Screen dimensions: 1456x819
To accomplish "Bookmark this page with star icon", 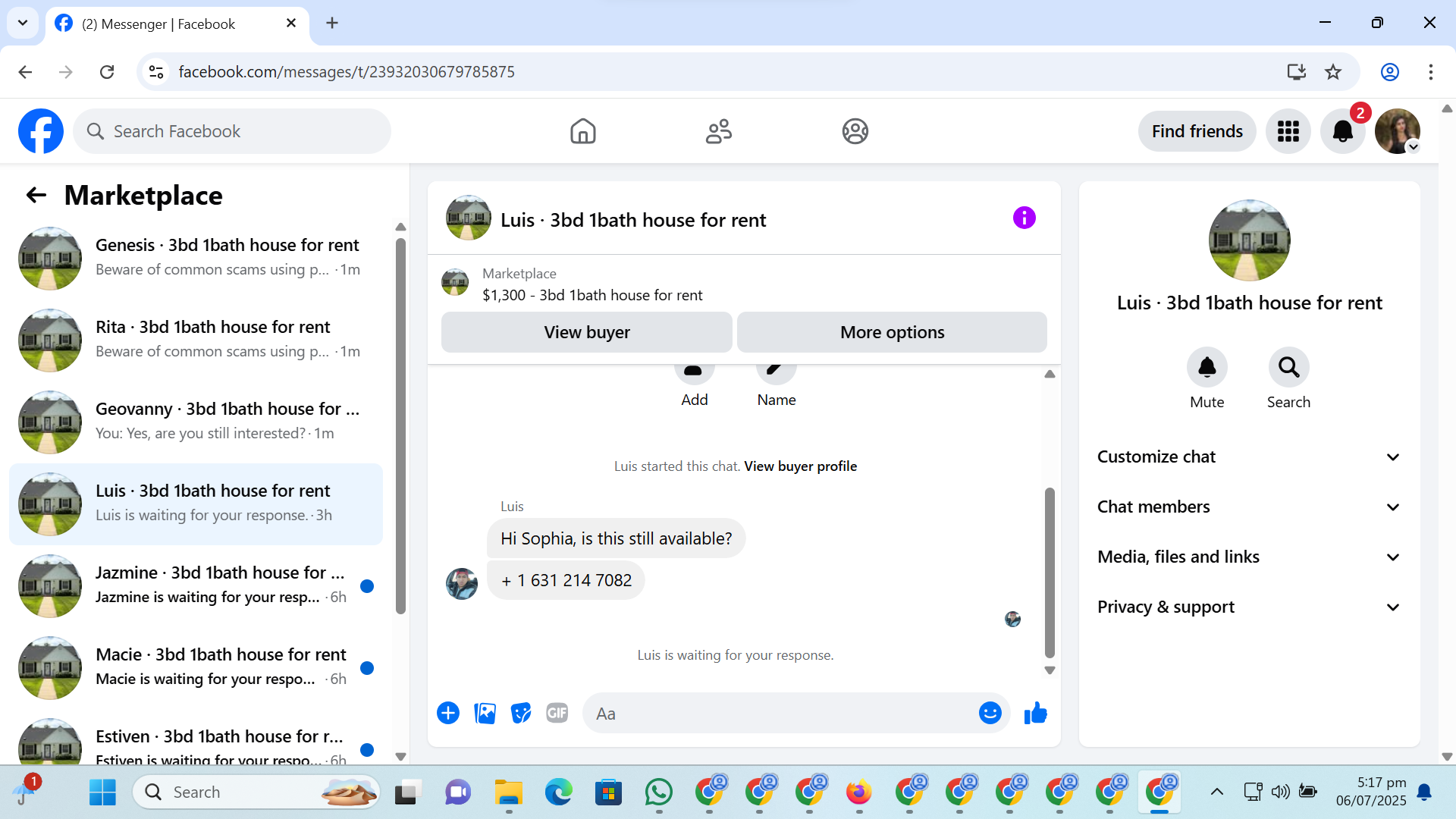I will [x=1333, y=72].
